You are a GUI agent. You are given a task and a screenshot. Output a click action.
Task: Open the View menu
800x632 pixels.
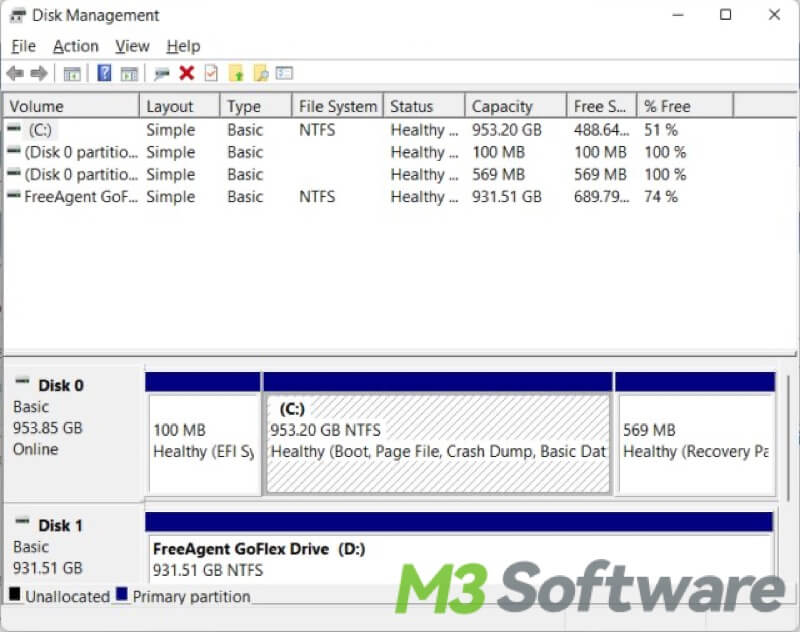(x=132, y=46)
